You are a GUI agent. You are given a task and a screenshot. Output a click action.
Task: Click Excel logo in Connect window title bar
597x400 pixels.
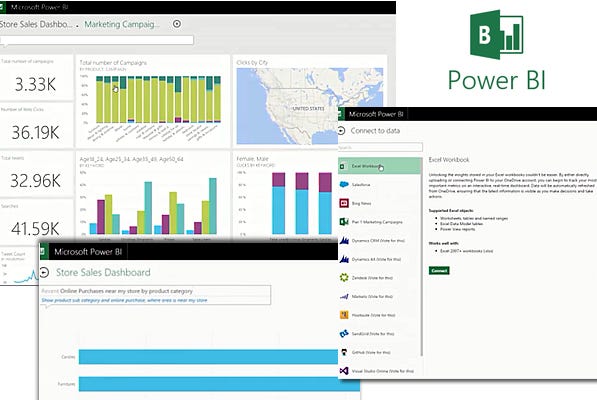click(x=341, y=114)
